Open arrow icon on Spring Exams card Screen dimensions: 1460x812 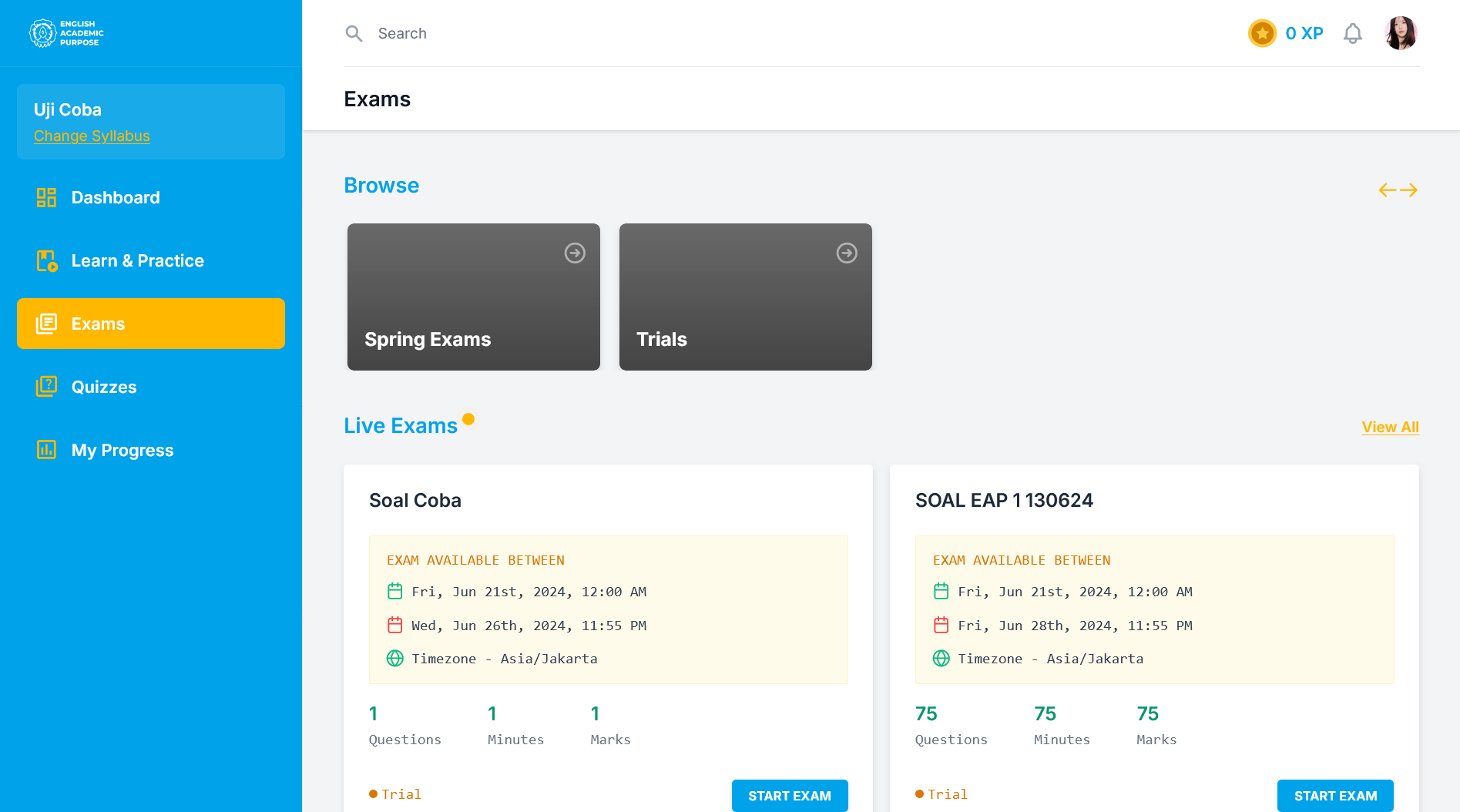coord(575,253)
